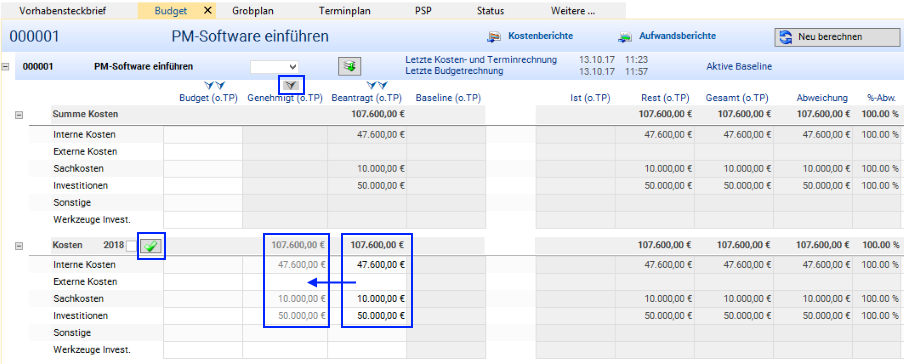
Task: Tick the checkbox next to Kosten 2018
Action: click(132, 246)
